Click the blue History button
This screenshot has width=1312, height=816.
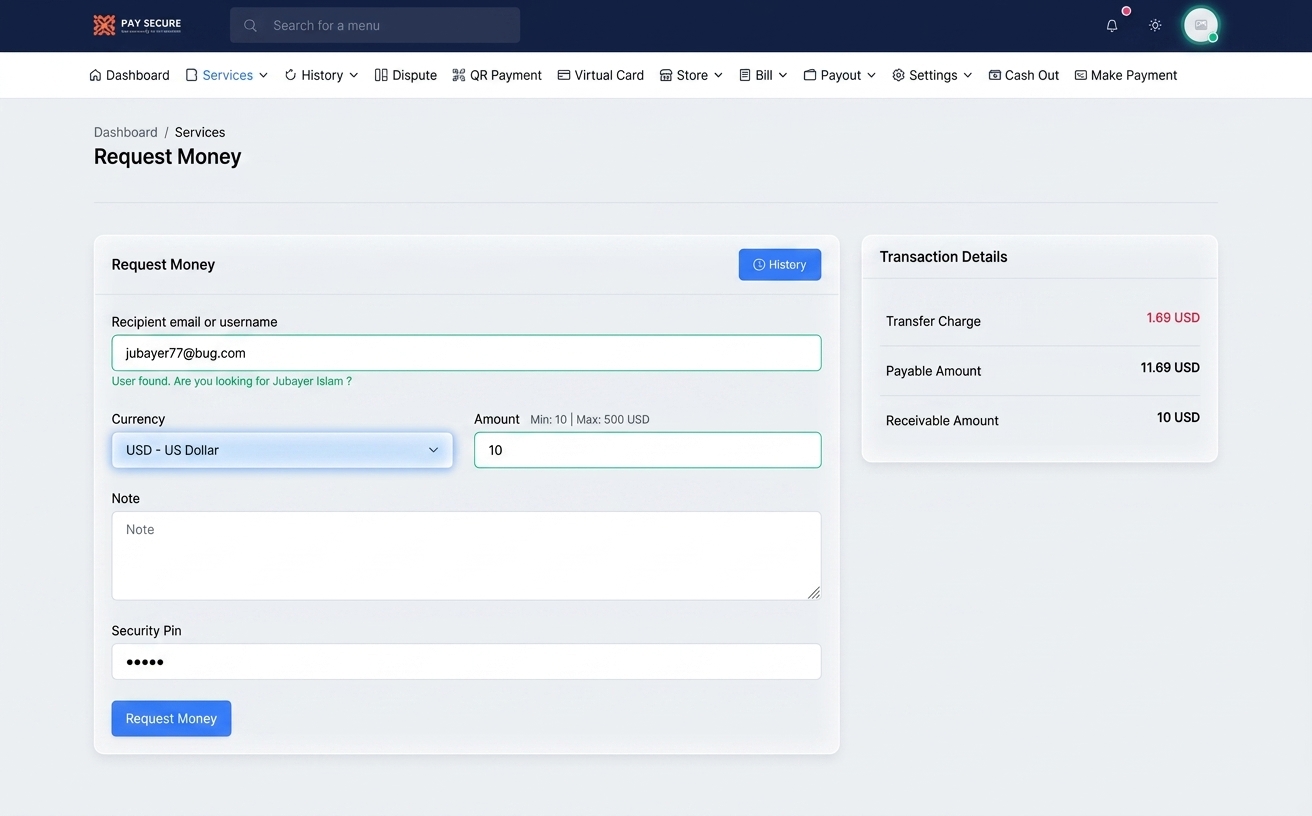pyautogui.click(x=780, y=265)
